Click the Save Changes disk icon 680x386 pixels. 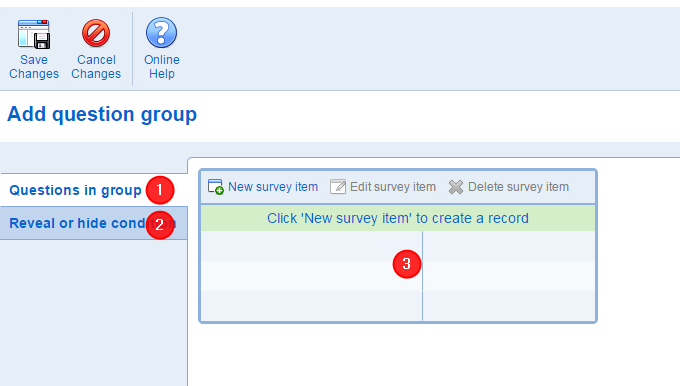[34, 34]
